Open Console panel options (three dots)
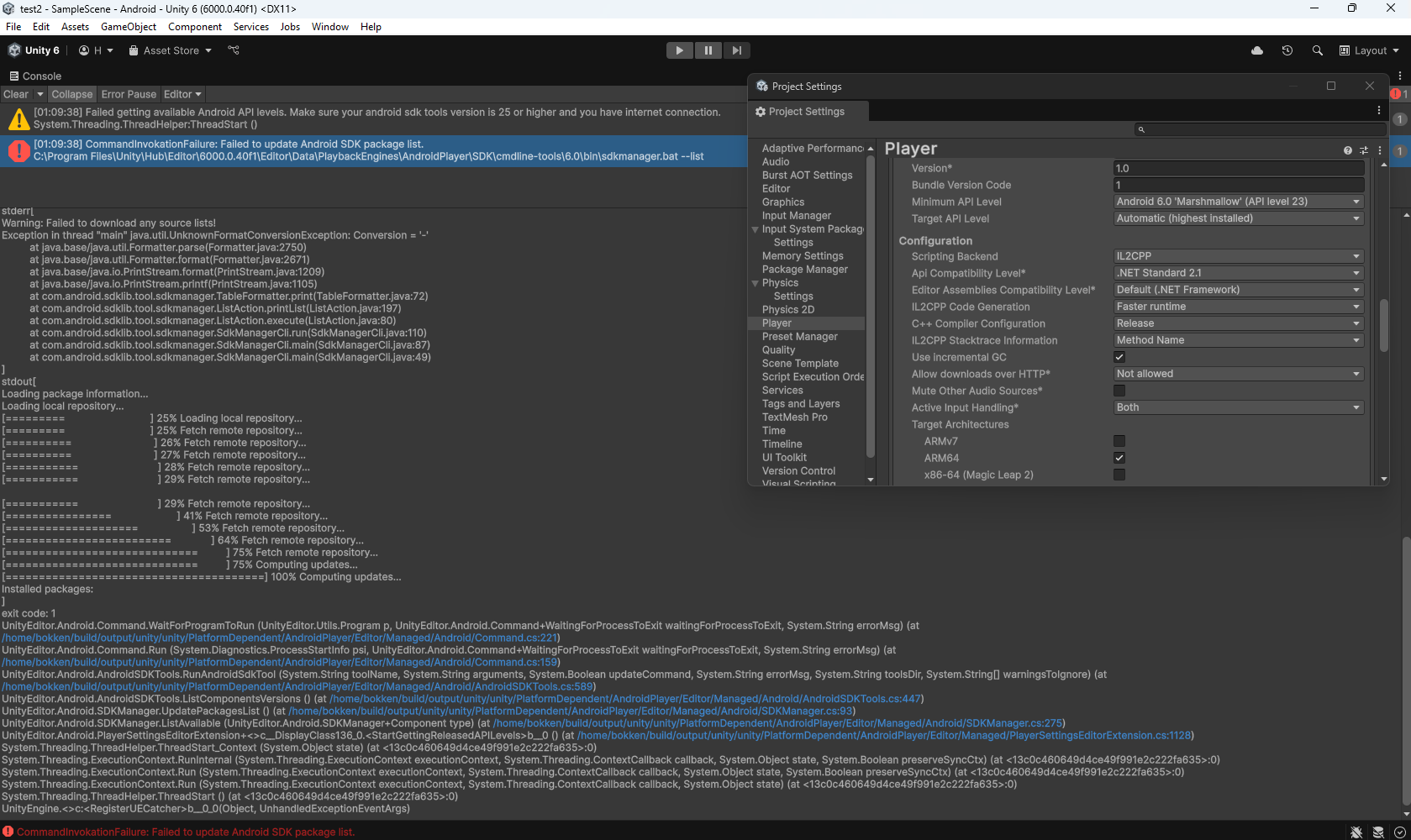This screenshot has height=840, width=1411. pyautogui.click(x=1399, y=76)
